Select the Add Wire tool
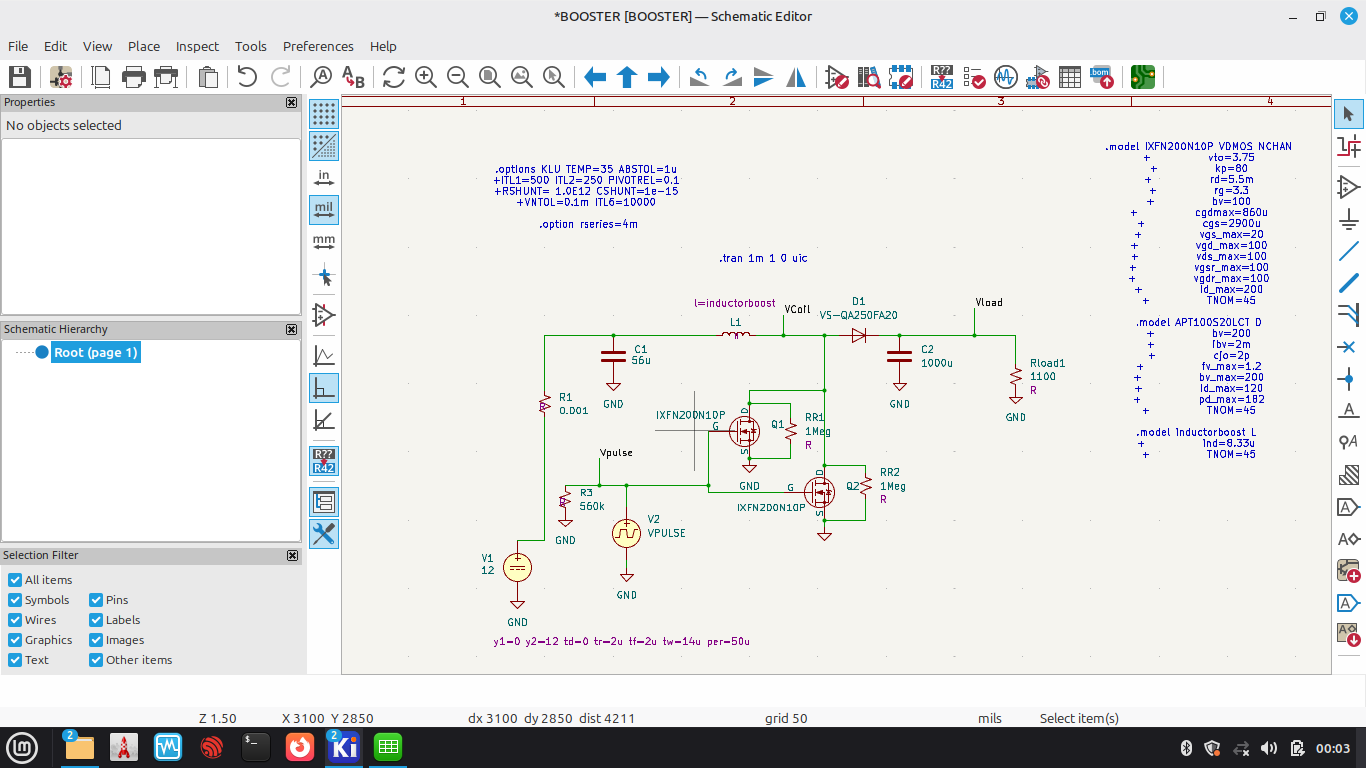The width and height of the screenshot is (1366, 768). [x=1348, y=250]
